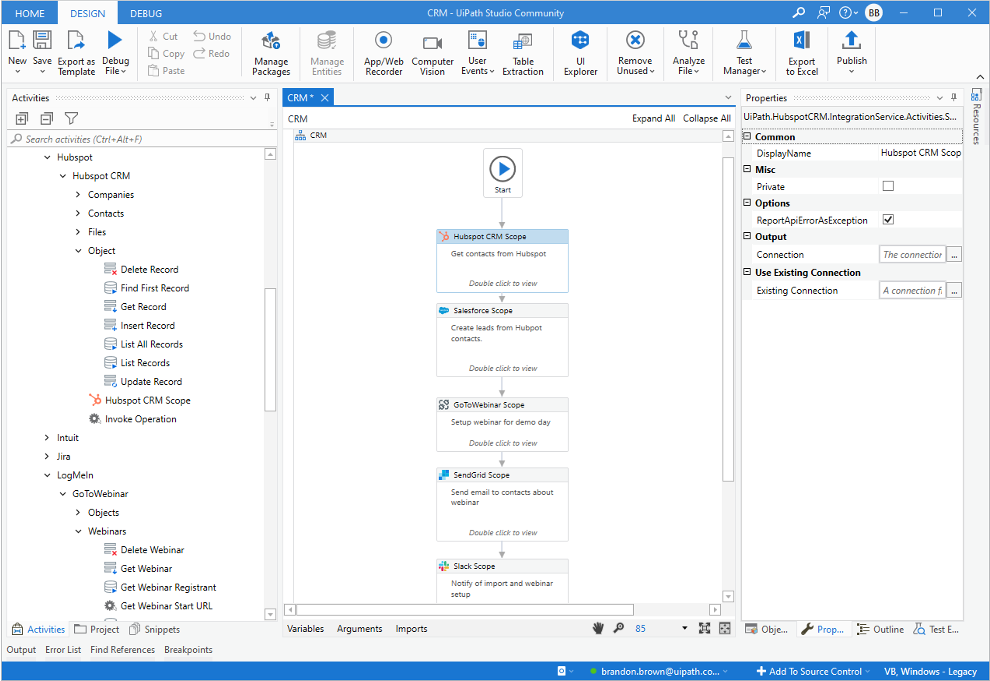Click the Publish button
This screenshot has height=681, width=990.
click(852, 54)
